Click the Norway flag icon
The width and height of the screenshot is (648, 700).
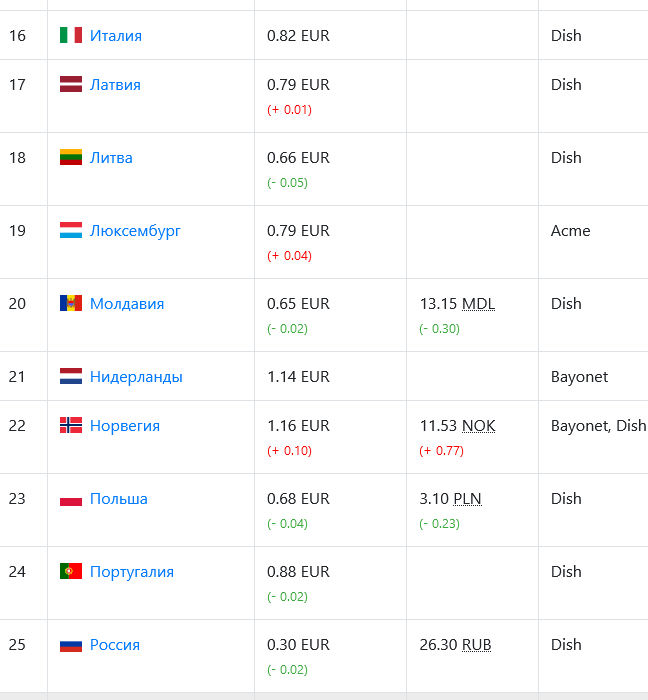click(71, 425)
